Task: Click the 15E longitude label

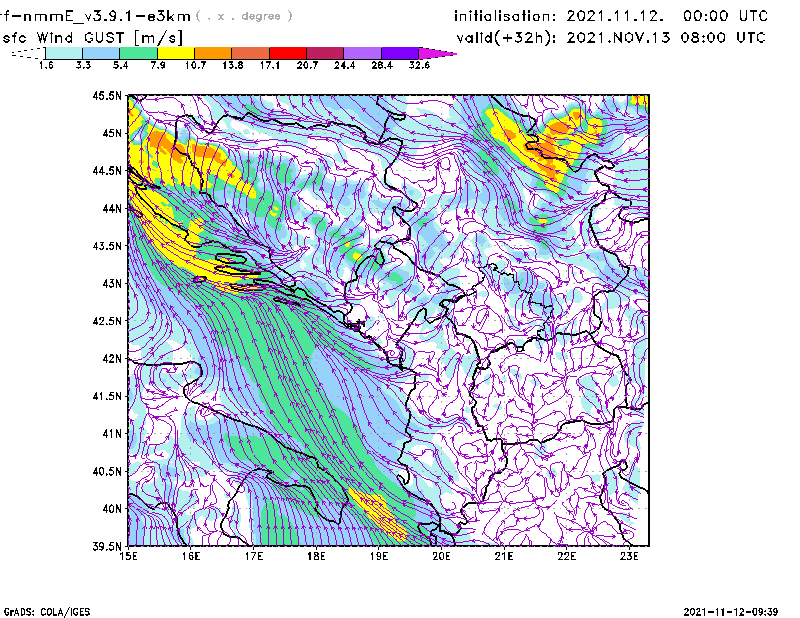Action: tap(128, 556)
